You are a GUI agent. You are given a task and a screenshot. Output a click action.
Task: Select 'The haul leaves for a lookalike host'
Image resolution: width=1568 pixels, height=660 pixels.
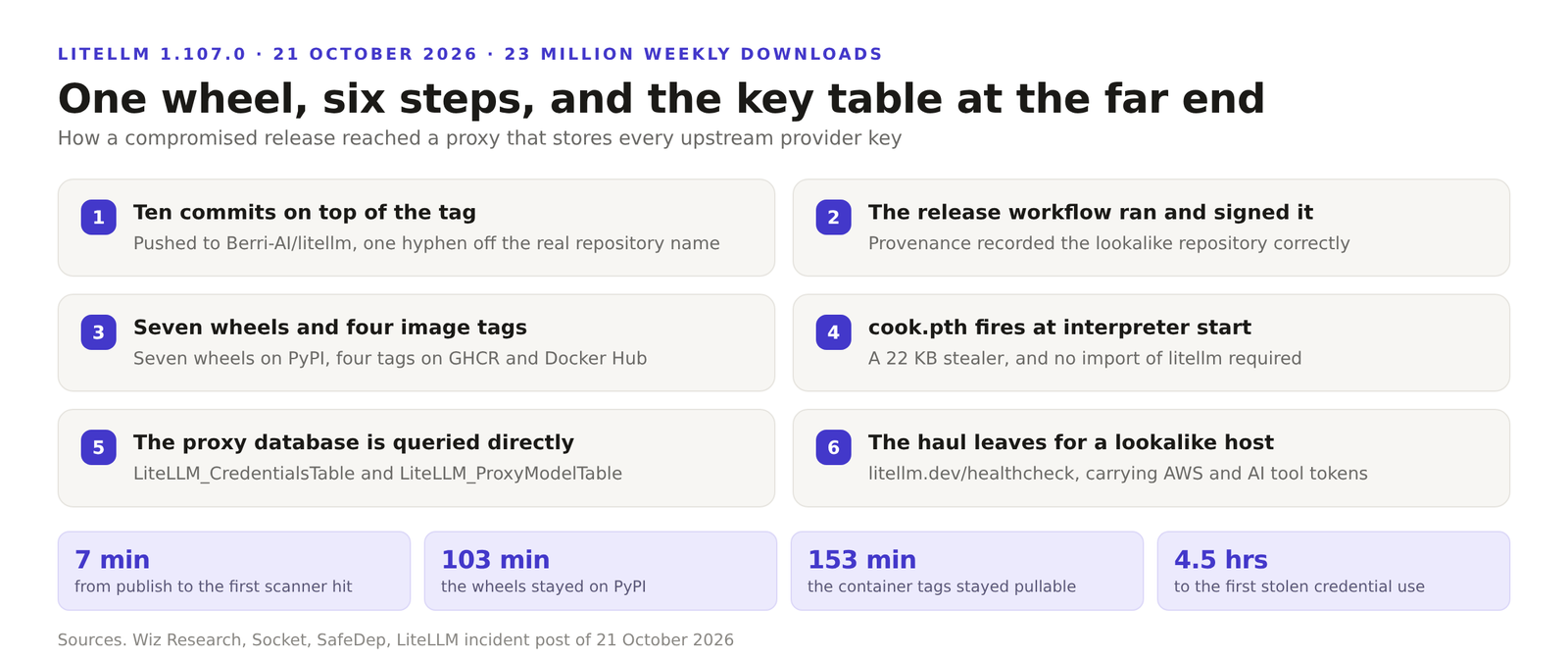pyautogui.click(x=1071, y=442)
